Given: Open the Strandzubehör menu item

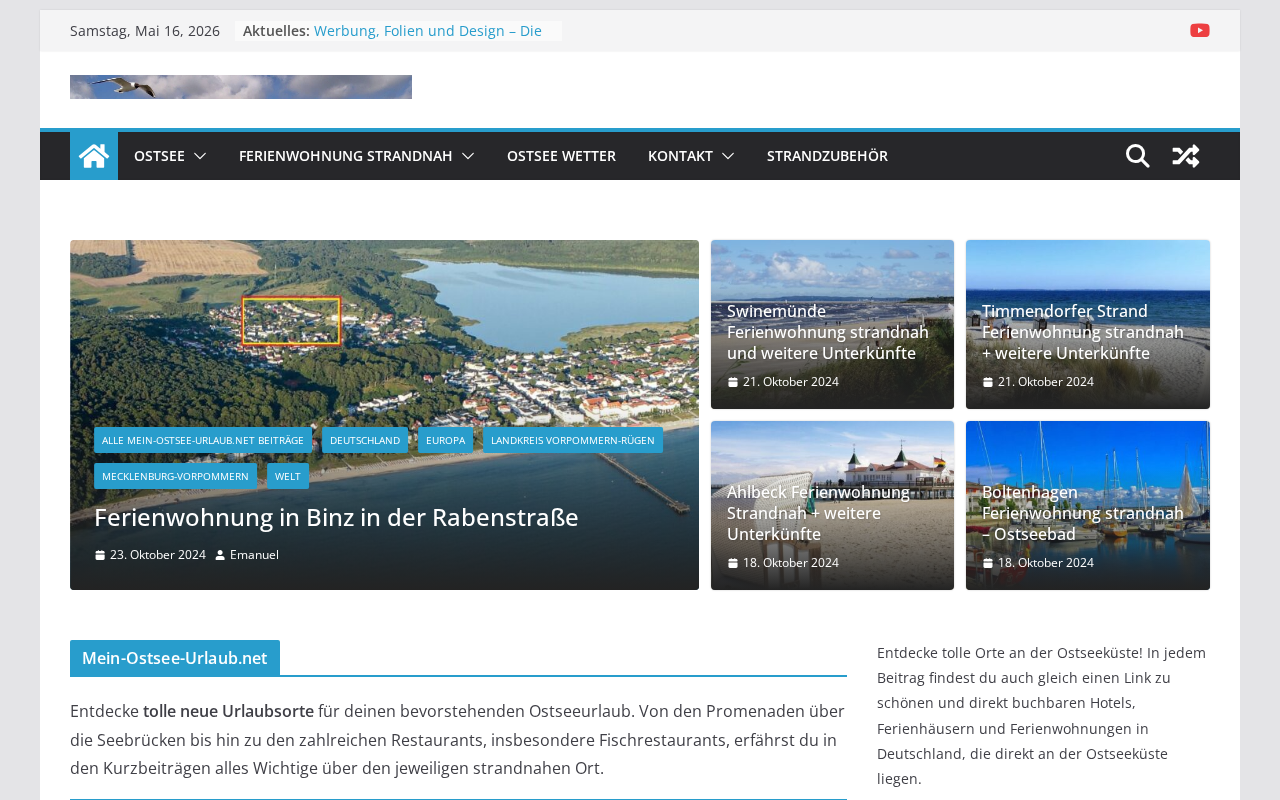Looking at the screenshot, I should [827, 156].
